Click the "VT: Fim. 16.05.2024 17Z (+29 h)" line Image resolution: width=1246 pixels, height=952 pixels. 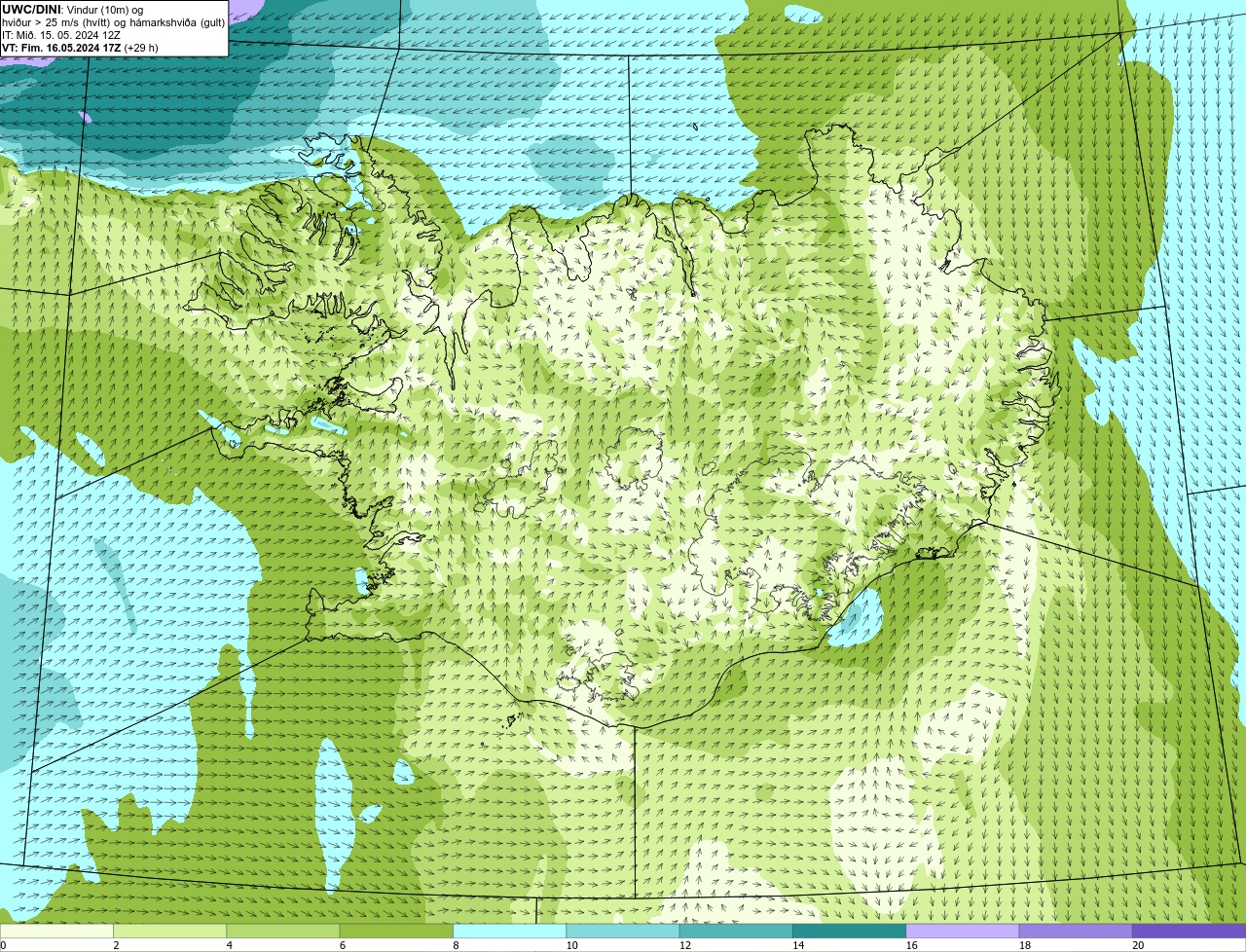pyautogui.click(x=80, y=48)
